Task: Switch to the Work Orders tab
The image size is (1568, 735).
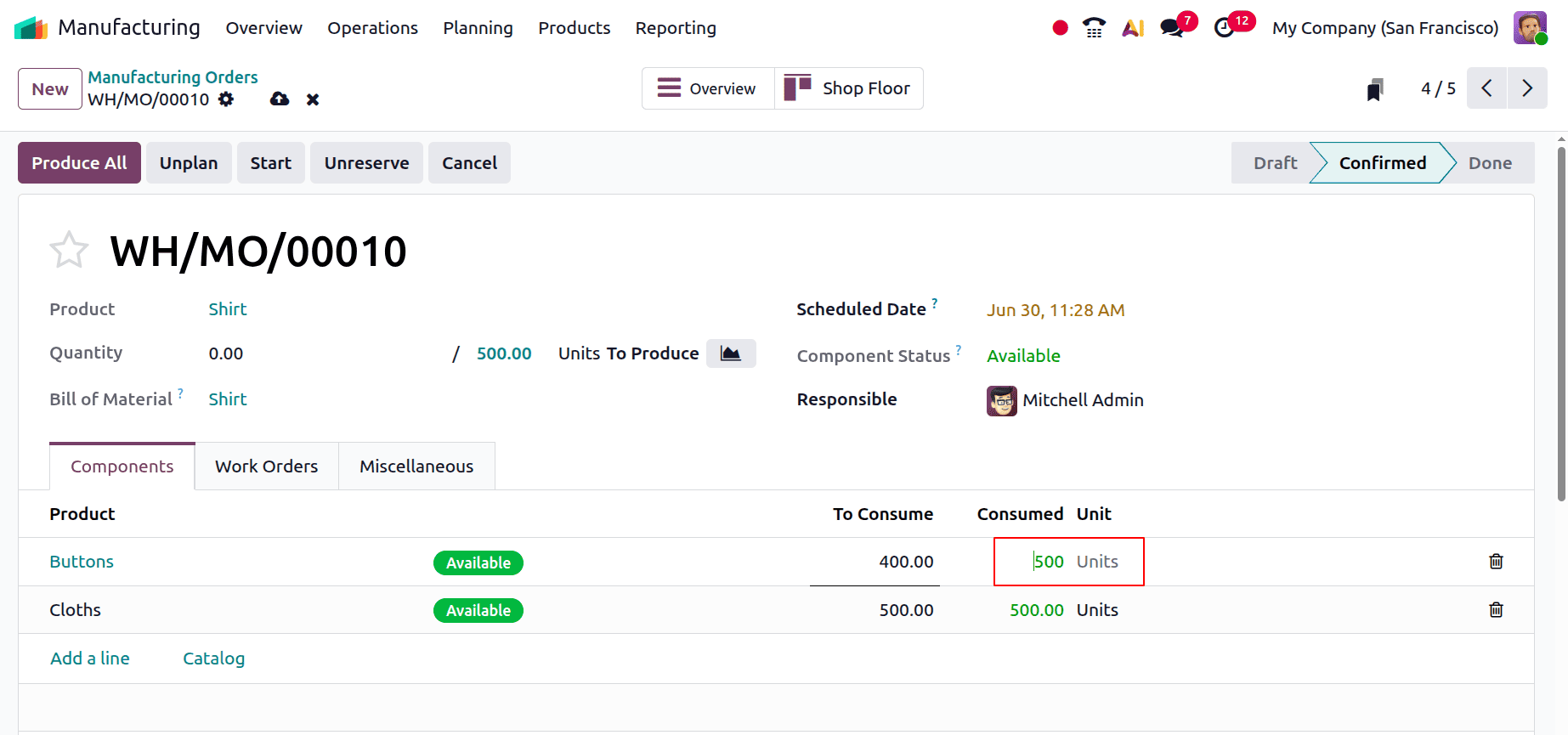Action: point(267,466)
